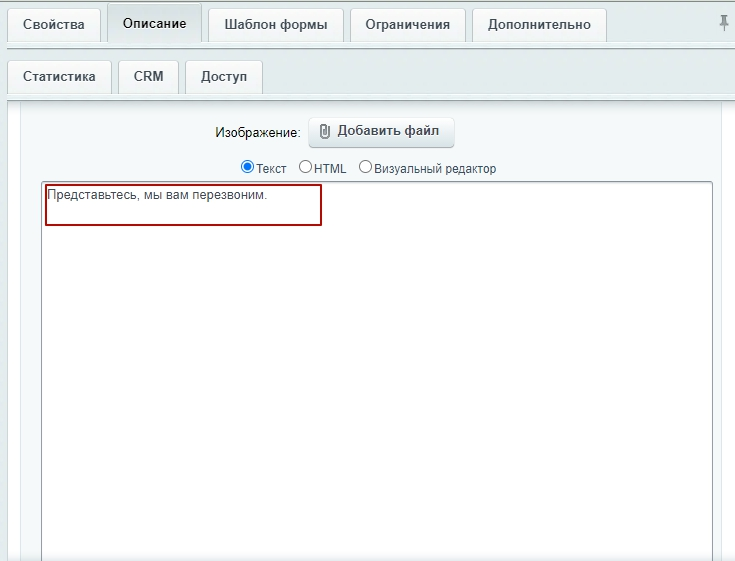Open the Свойства tab
The height and width of the screenshot is (561, 735).
coord(54,25)
